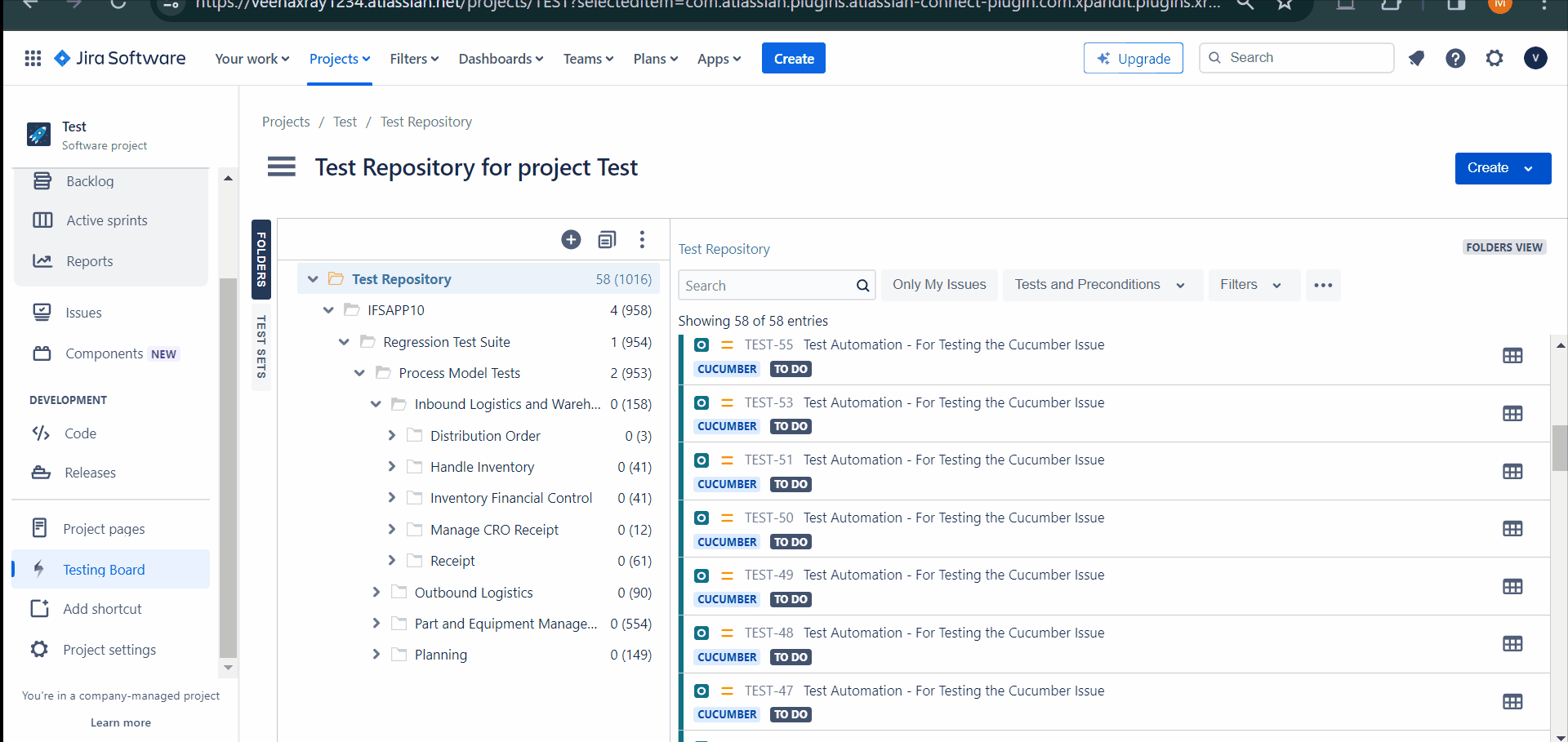Open the Jira settings gear icon
The image size is (1568, 742).
[x=1495, y=58]
